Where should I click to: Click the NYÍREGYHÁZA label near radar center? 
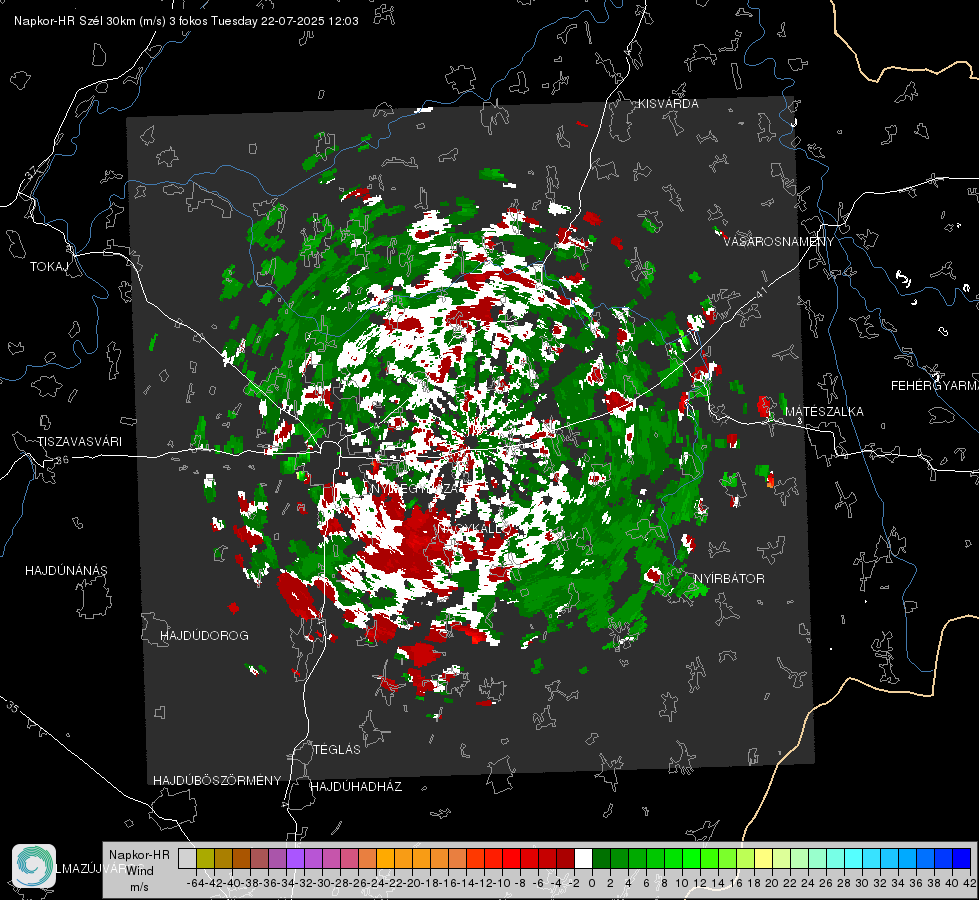pyautogui.click(x=415, y=488)
